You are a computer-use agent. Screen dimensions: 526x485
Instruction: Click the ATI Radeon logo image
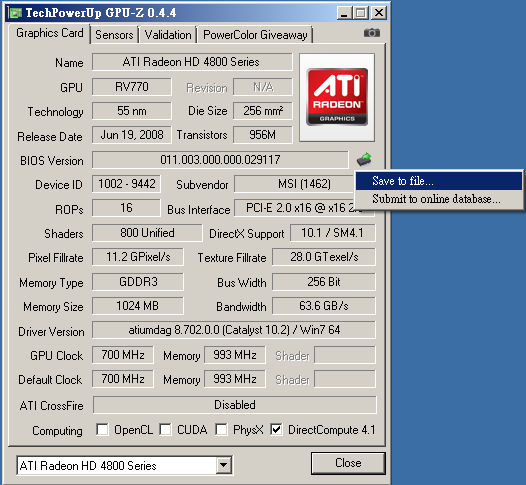(337, 97)
